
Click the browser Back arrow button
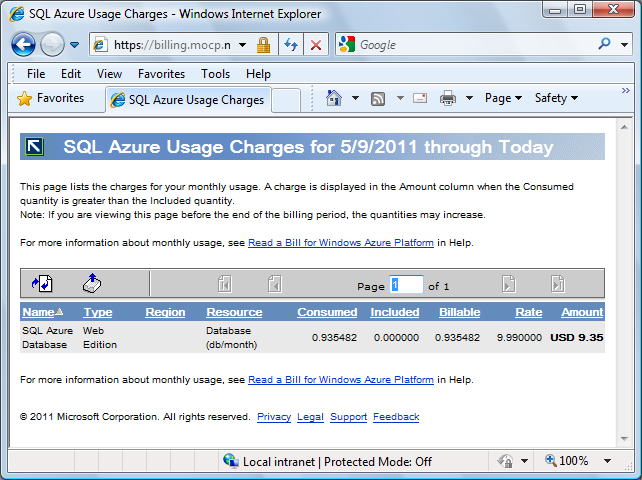click(x=24, y=45)
